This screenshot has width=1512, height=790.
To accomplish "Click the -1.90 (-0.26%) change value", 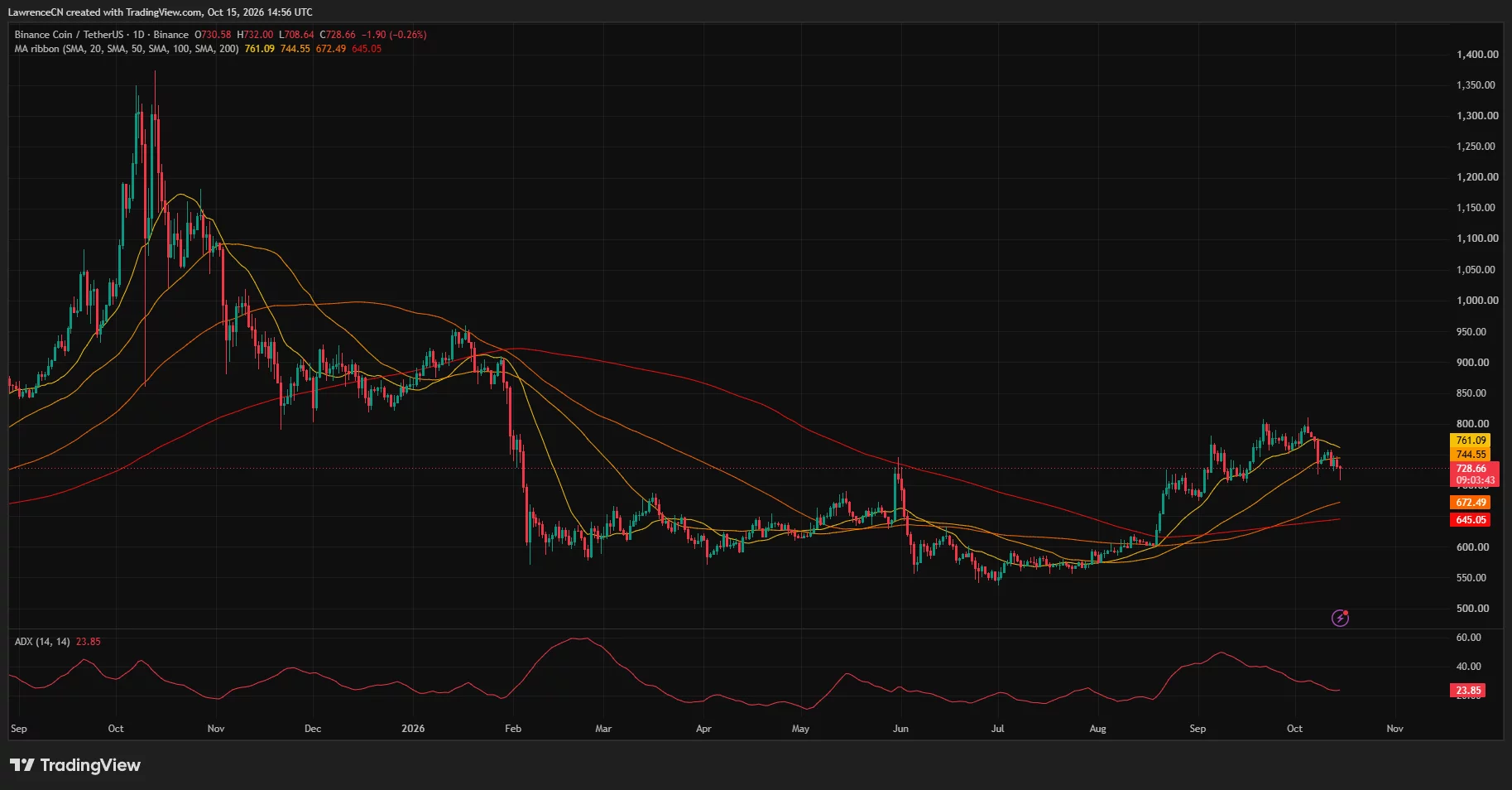I will pos(396,35).
